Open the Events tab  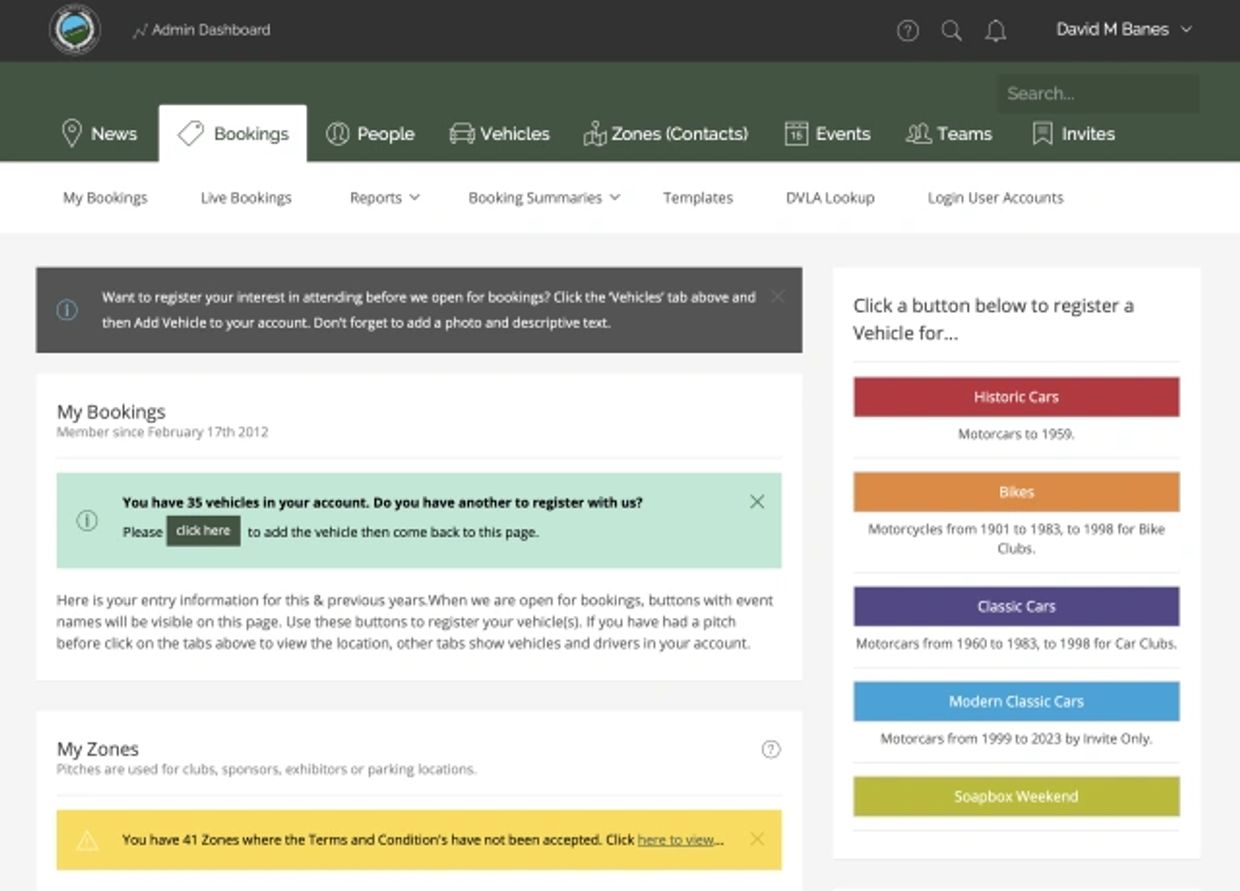point(828,134)
